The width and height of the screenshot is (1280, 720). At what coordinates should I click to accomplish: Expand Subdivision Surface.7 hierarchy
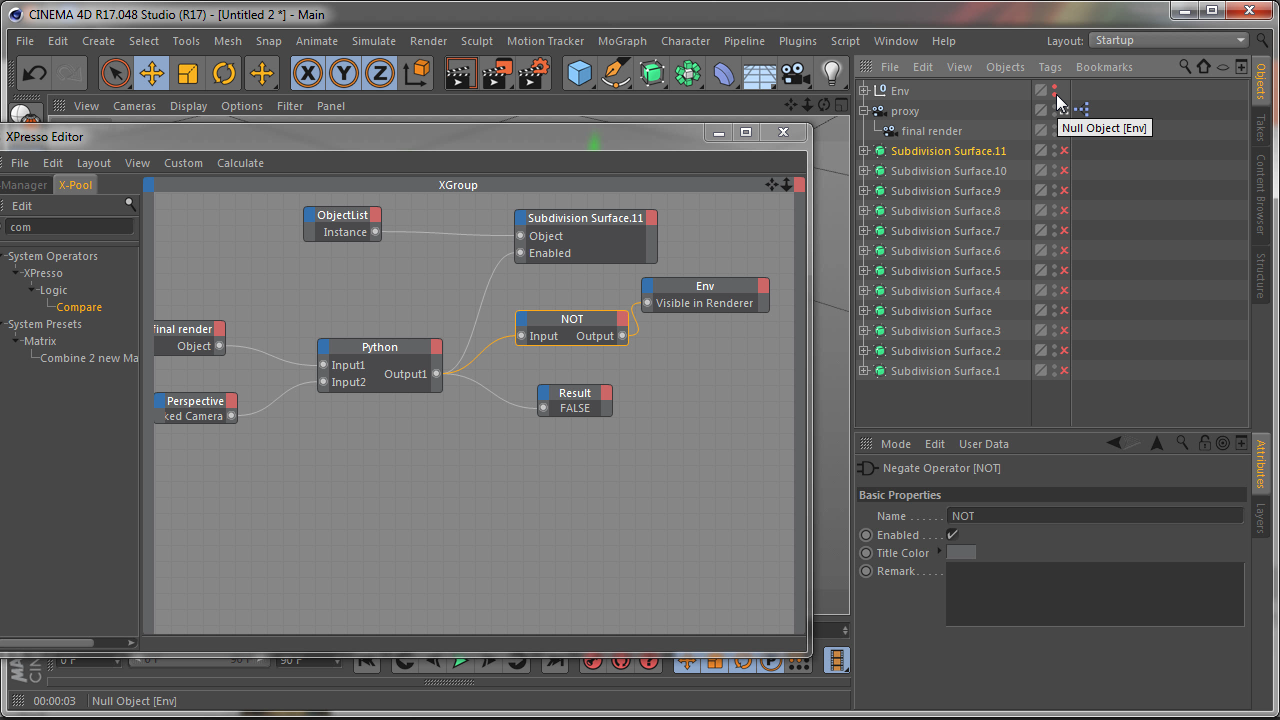(864, 231)
